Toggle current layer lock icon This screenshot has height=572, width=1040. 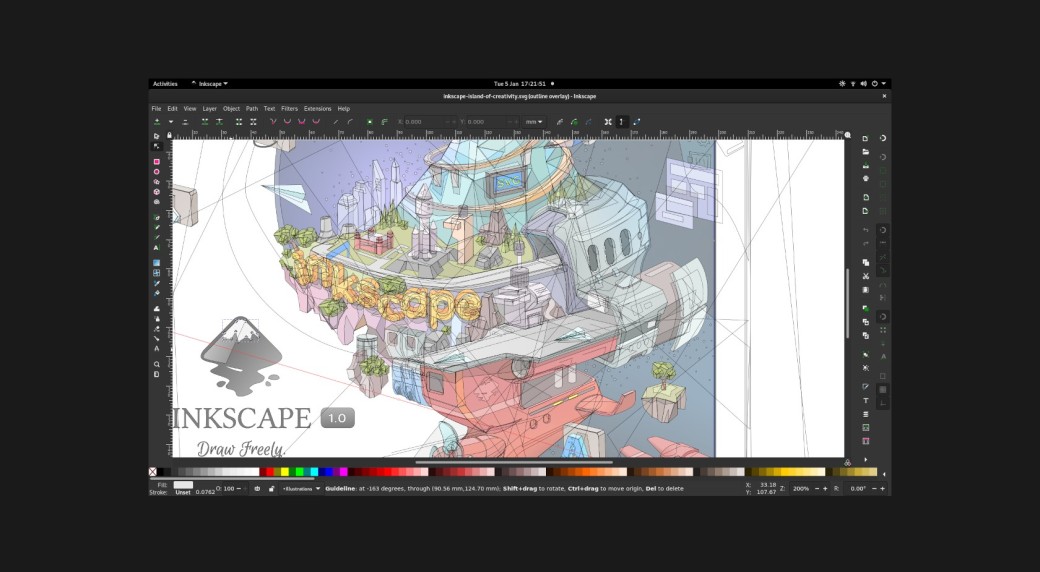coord(271,489)
